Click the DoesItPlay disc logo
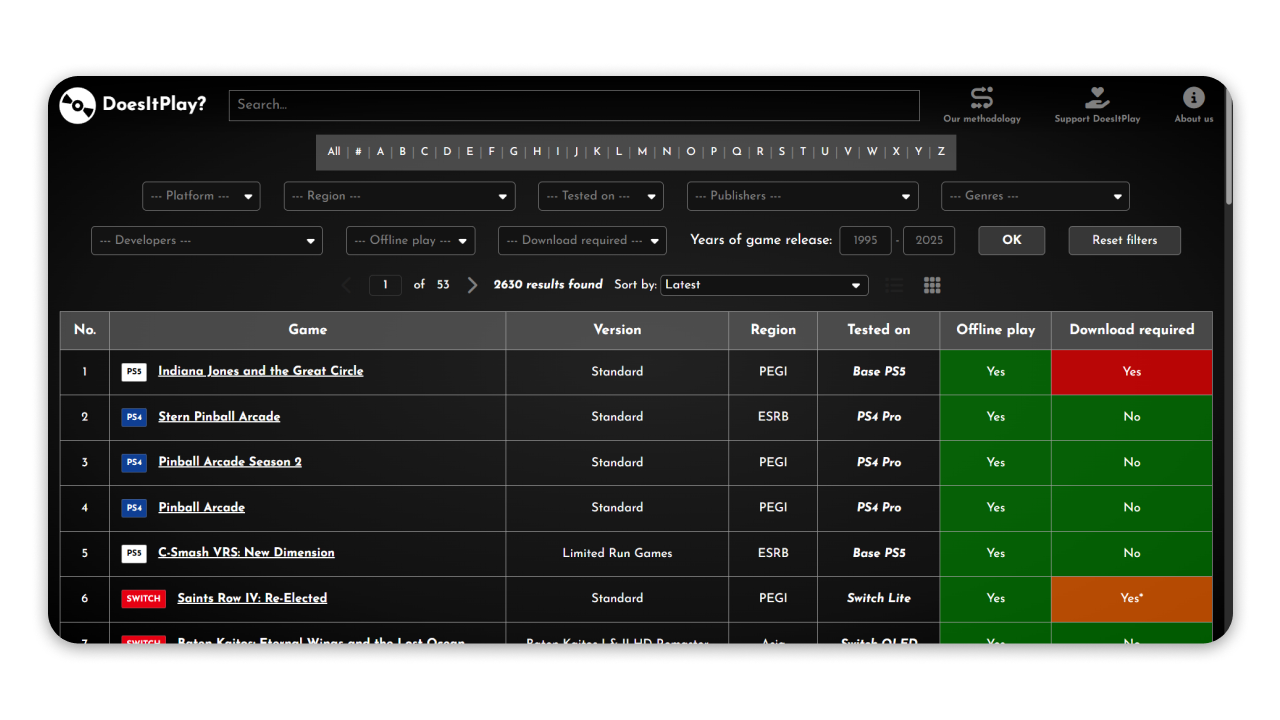This screenshot has width=1280, height=720. tap(77, 105)
